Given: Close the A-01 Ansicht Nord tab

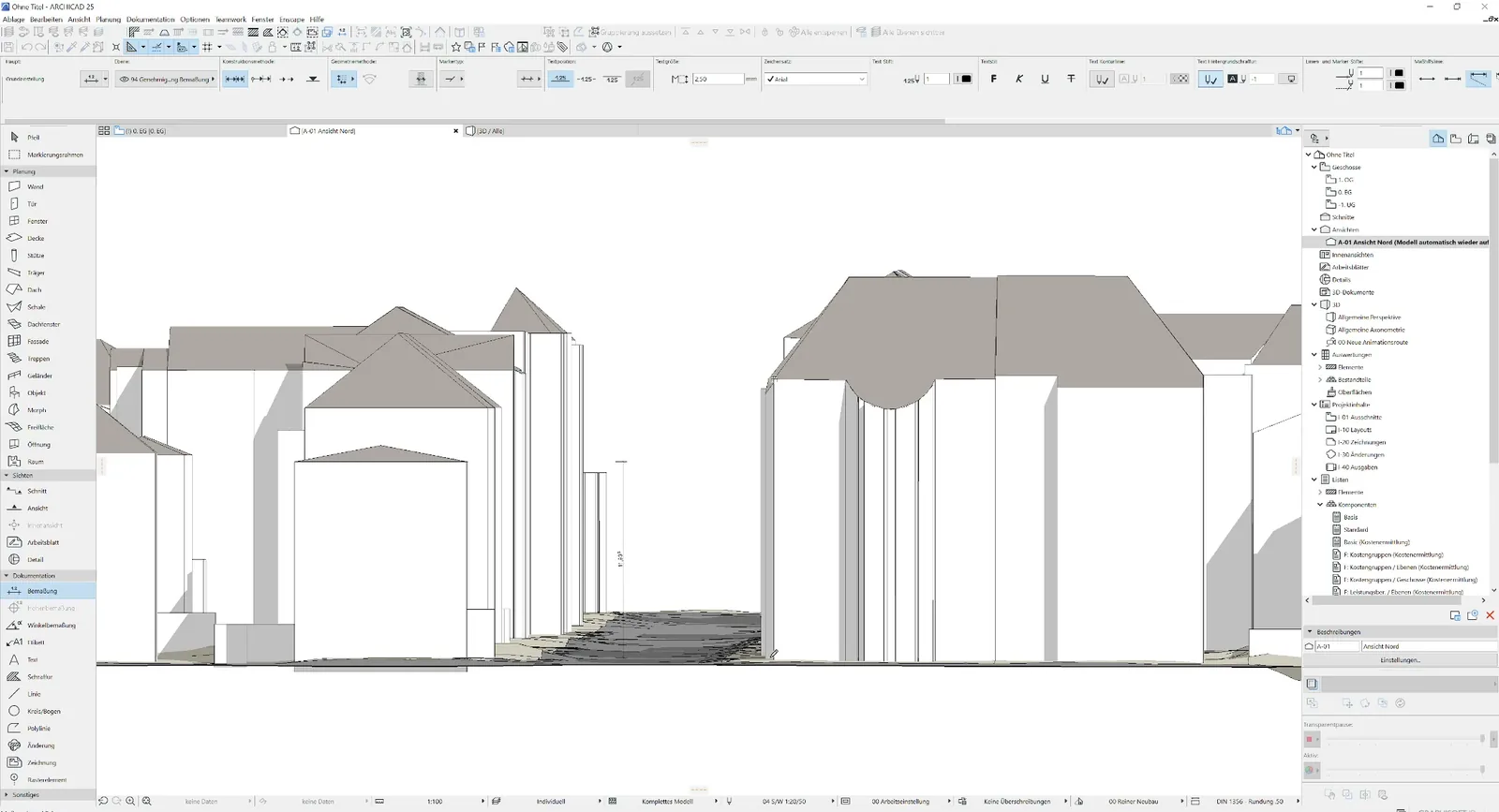Looking at the screenshot, I should coord(456,131).
